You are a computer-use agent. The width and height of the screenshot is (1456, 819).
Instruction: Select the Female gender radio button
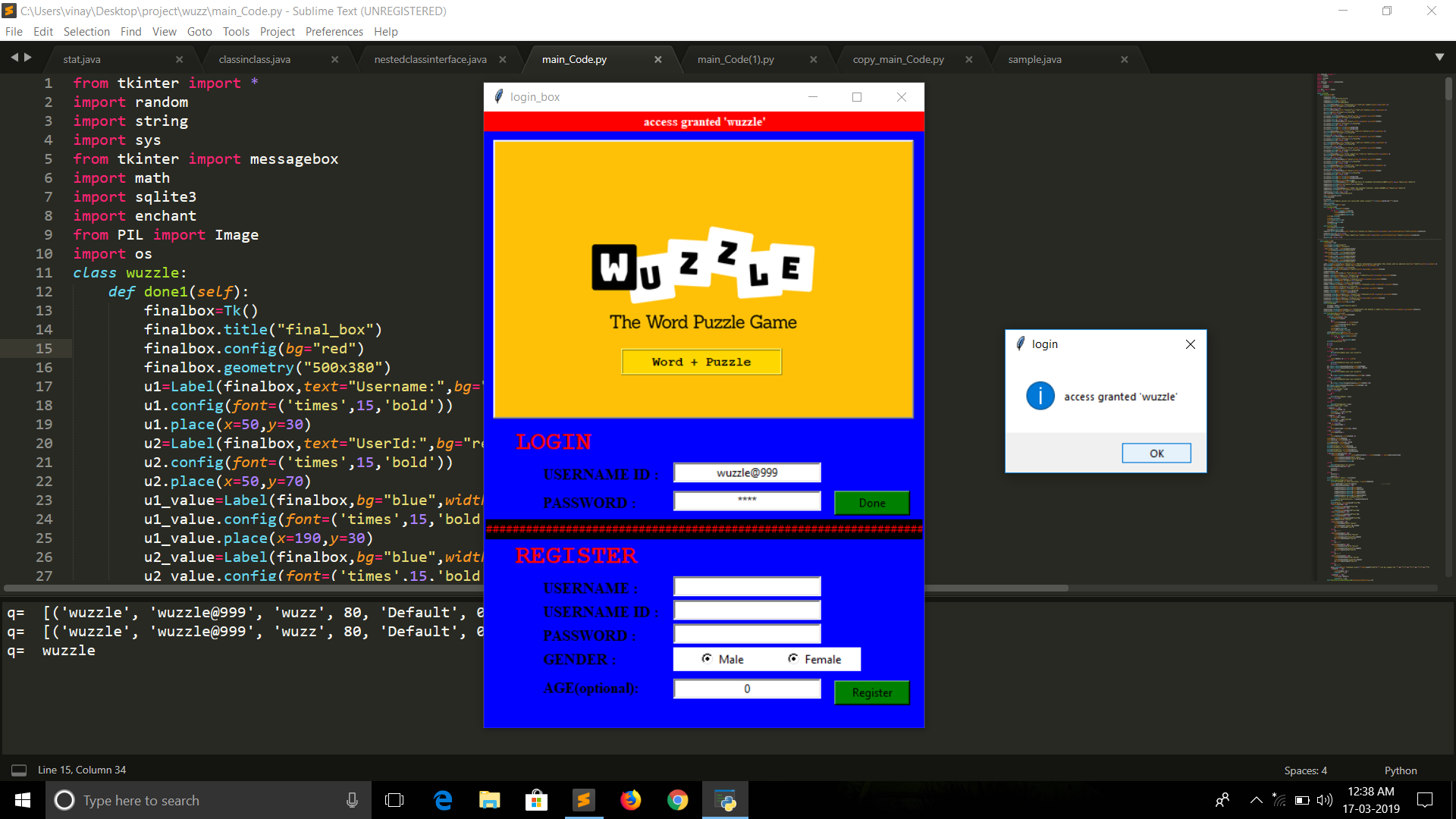793,659
